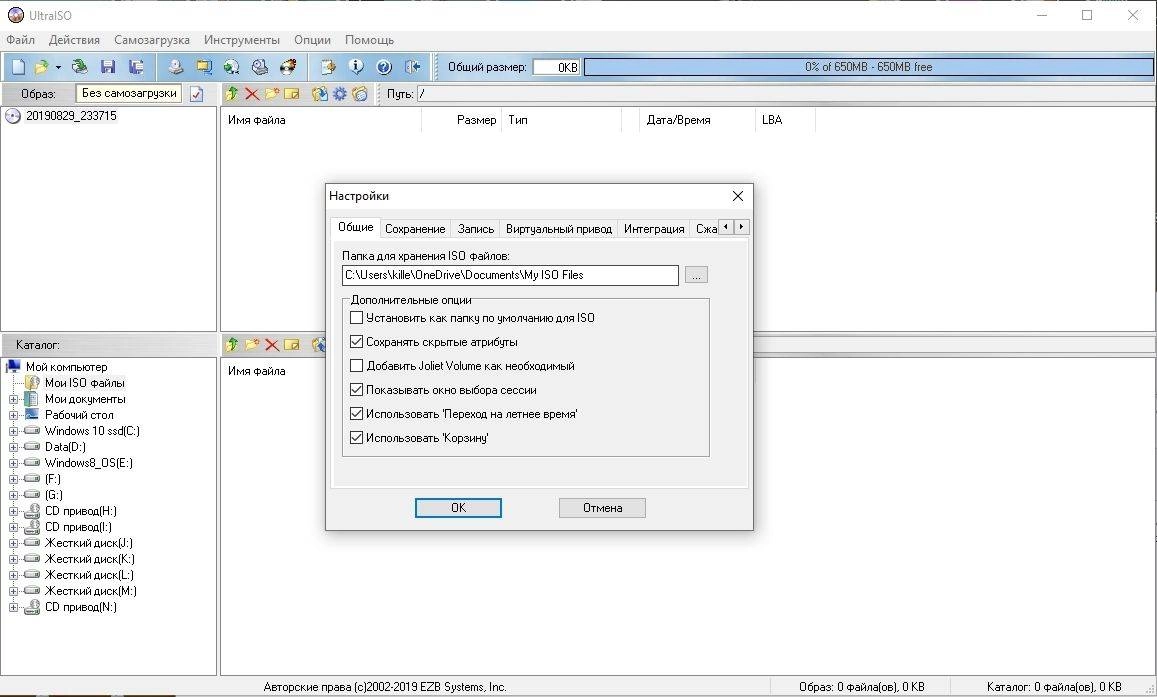Click the Add files icon in the image toolbar
The width and height of the screenshot is (1157, 697).
[320, 94]
